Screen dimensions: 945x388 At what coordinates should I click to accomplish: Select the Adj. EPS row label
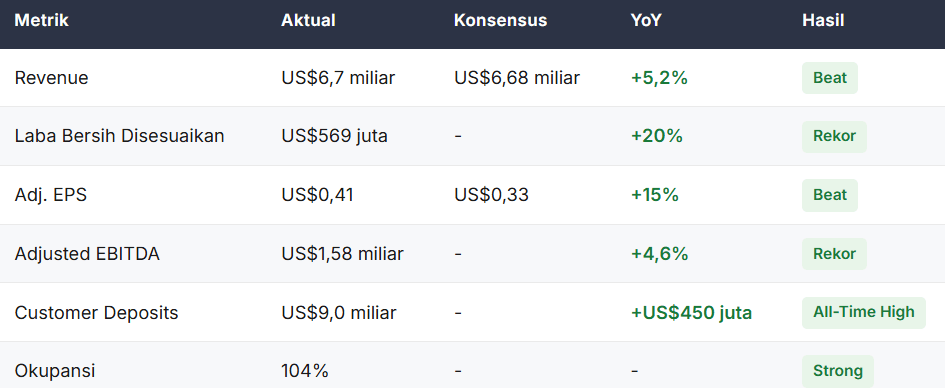pyautogui.click(x=51, y=195)
